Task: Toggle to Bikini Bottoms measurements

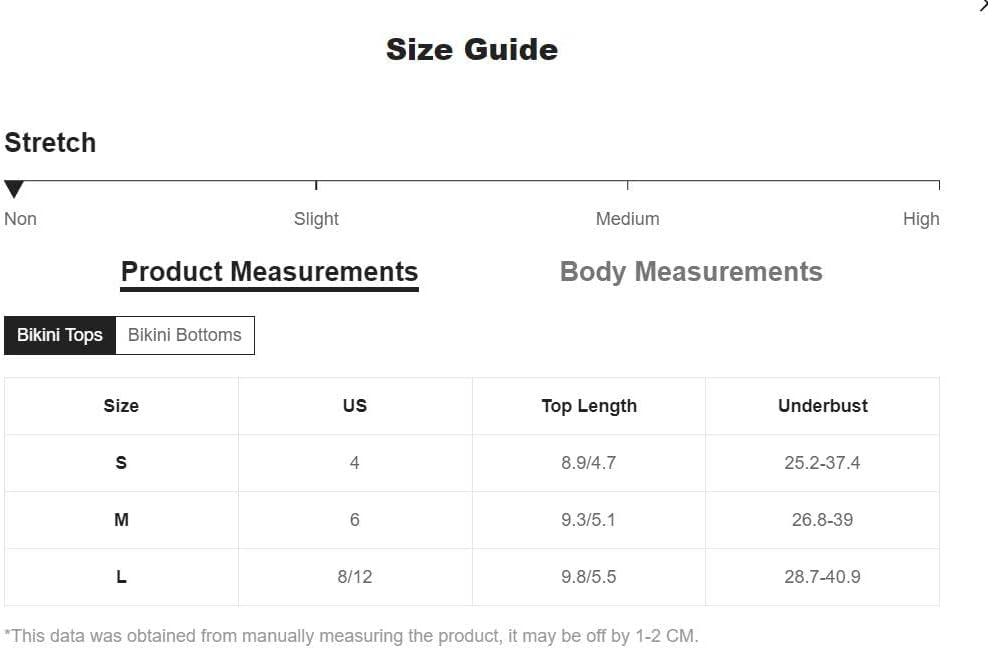Action: click(185, 335)
